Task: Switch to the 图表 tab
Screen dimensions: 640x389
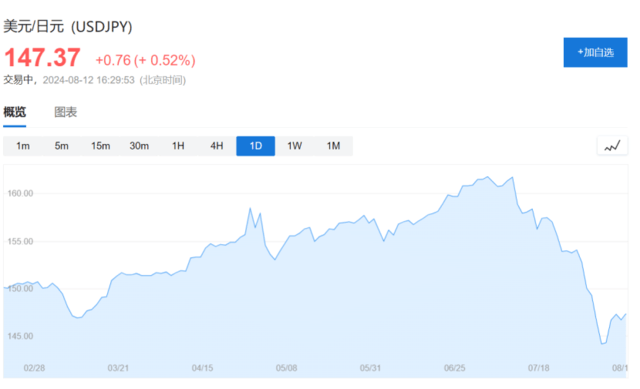Action: point(66,112)
